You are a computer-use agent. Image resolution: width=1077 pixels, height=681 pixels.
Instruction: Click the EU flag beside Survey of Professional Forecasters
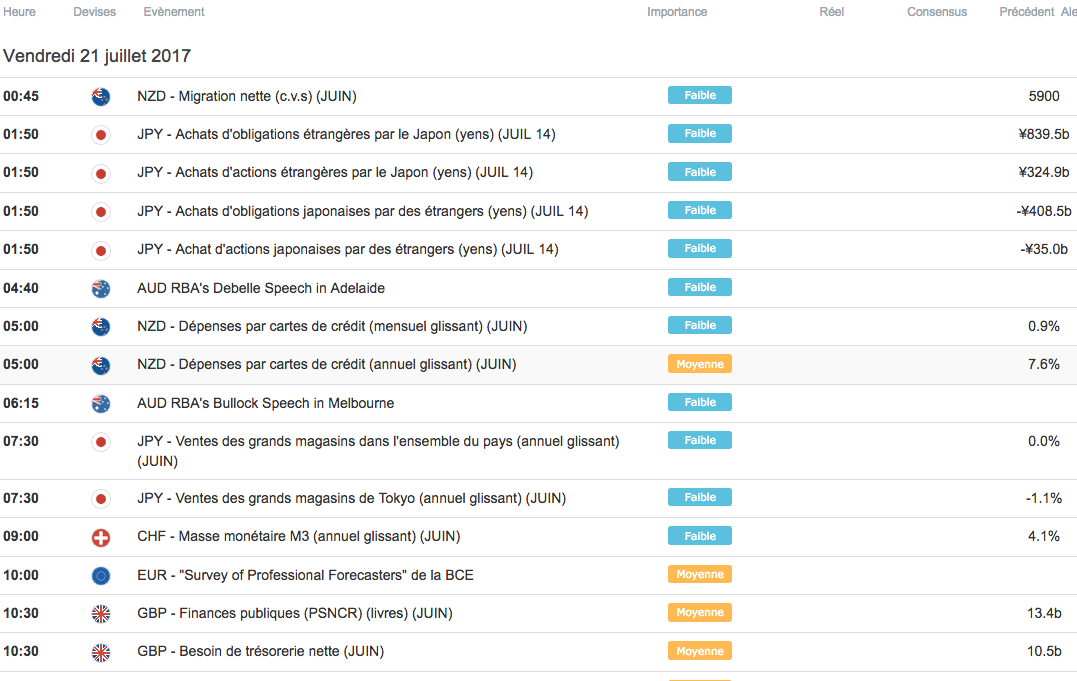pos(100,576)
